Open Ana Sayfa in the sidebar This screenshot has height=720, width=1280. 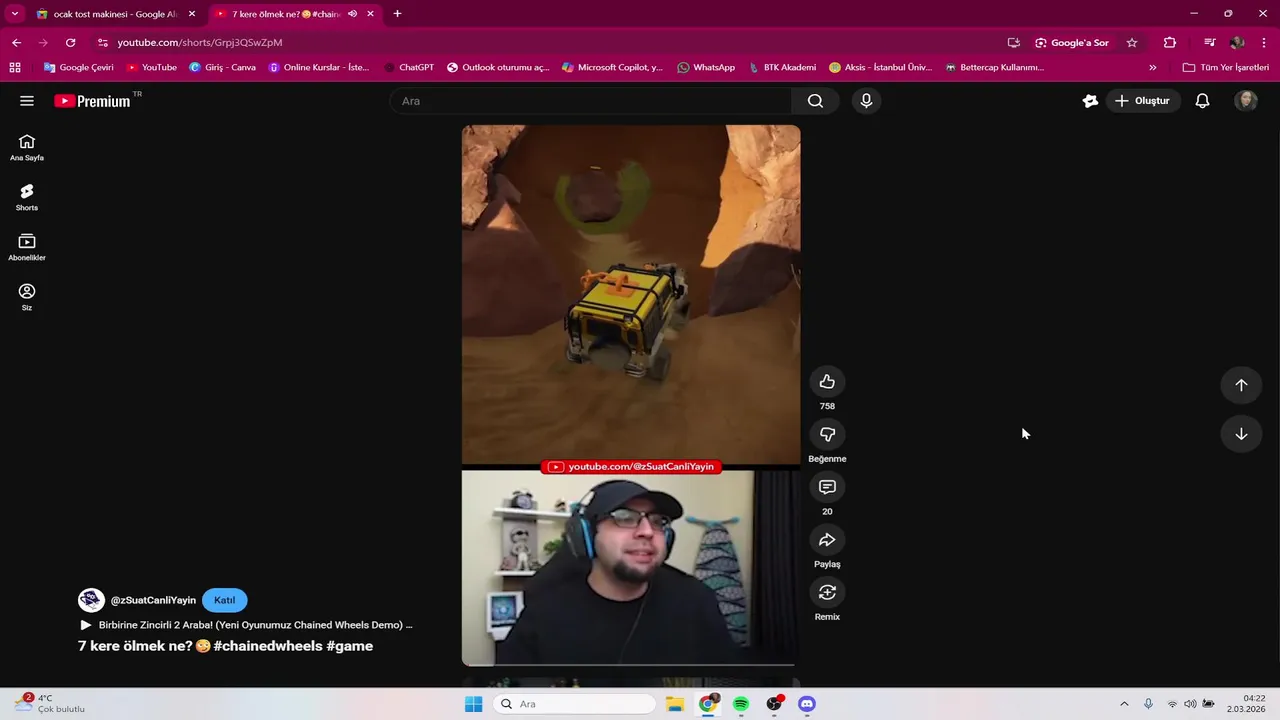27,148
